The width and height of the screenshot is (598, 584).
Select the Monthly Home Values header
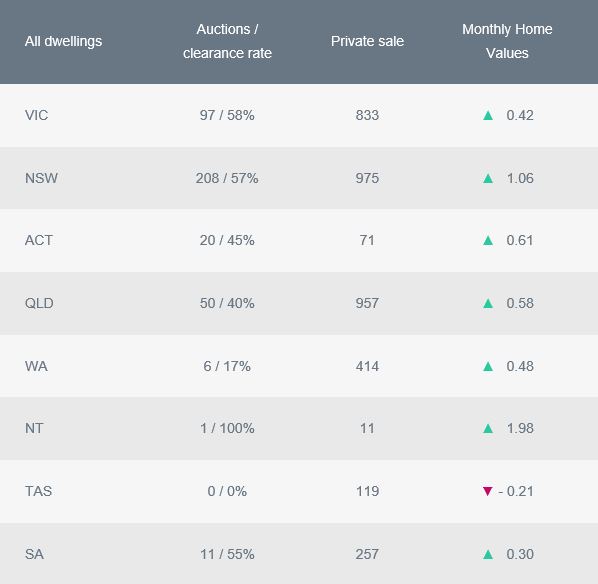tap(507, 41)
